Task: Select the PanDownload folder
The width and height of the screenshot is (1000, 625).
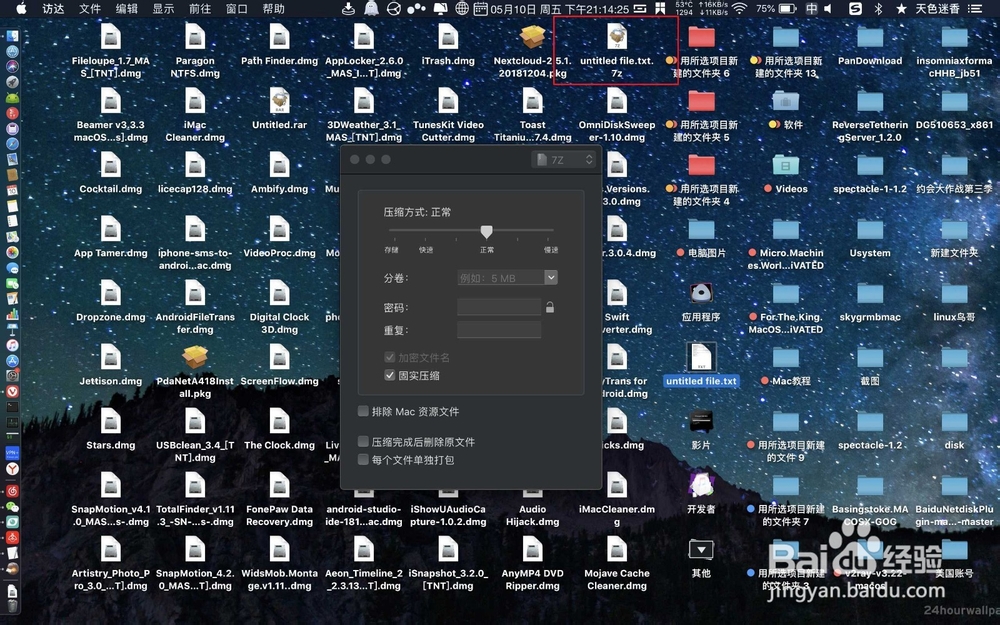Action: click(870, 45)
